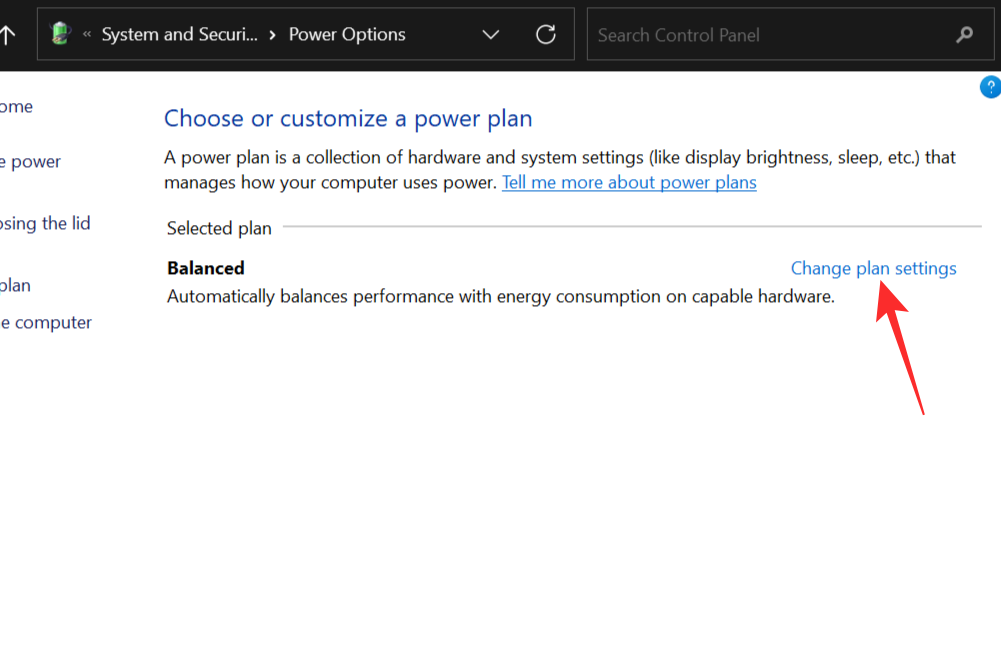Select the Power Options breadcrumb
The height and width of the screenshot is (667, 1001).
pyautogui.click(x=347, y=35)
